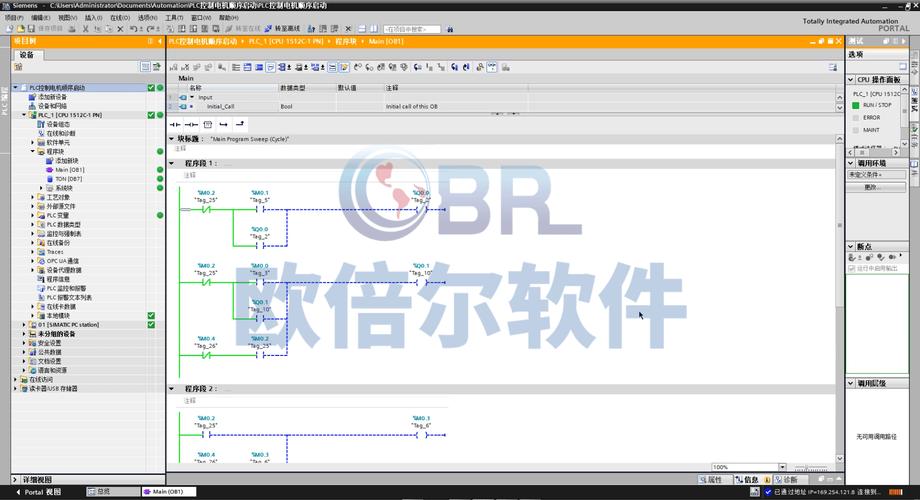The height and width of the screenshot is (500, 920).
Task: Click the new project icon in main toolbar
Action: 10,28
